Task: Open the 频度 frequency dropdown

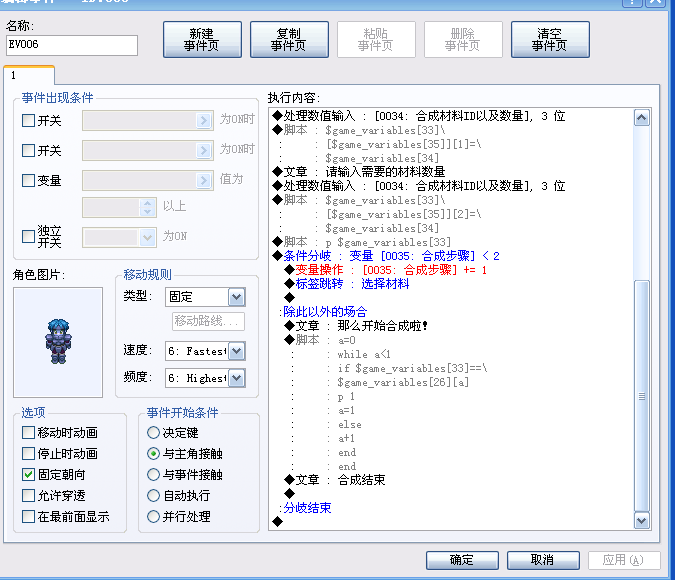Action: click(236, 378)
